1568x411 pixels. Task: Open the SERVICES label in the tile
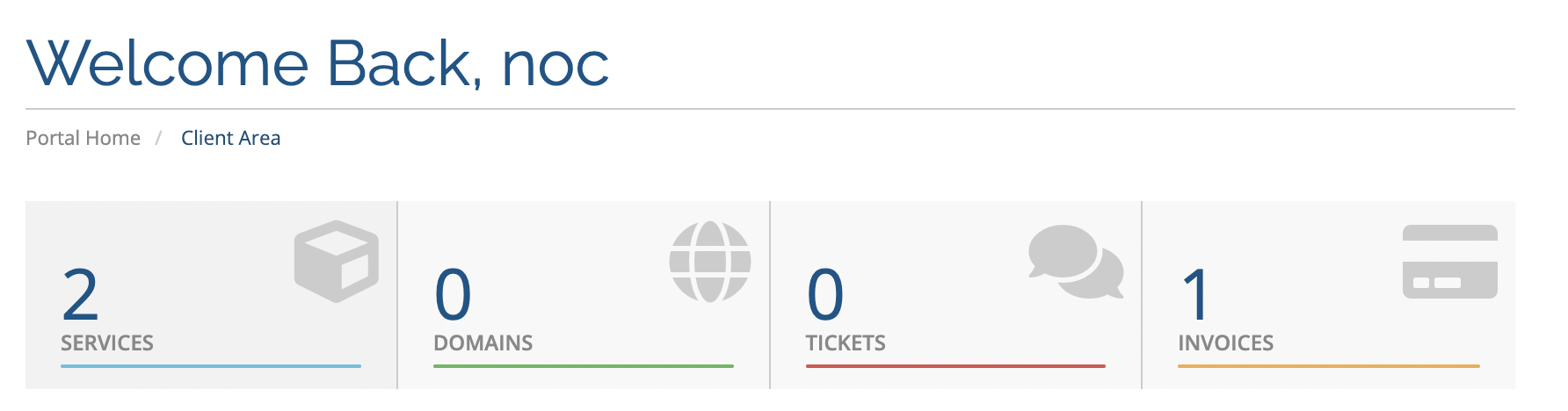pos(107,342)
